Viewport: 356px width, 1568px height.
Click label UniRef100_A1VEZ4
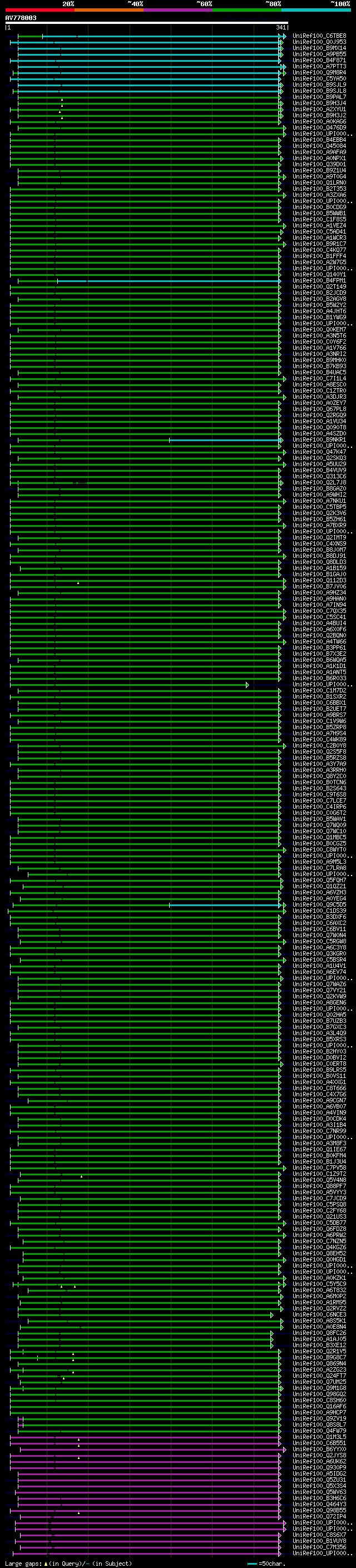319,225
